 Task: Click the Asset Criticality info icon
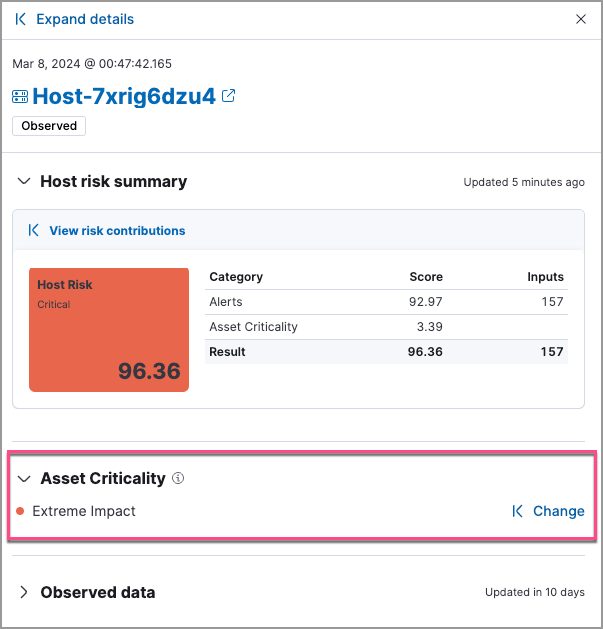point(178,479)
